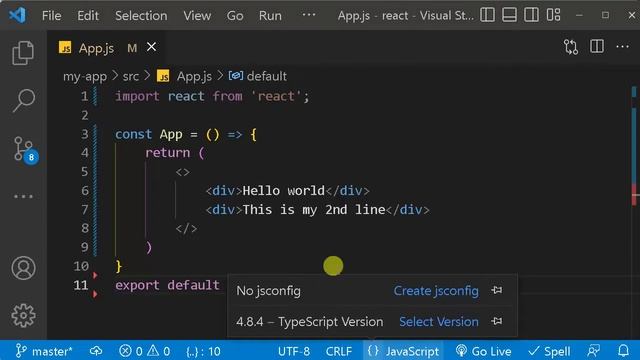Click the feedback person icon in status bar
This screenshot has height=360, width=640.
tap(594, 351)
